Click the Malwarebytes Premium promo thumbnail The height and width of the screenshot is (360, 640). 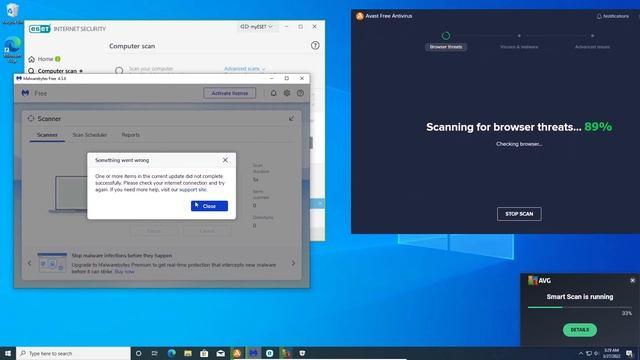click(52, 262)
